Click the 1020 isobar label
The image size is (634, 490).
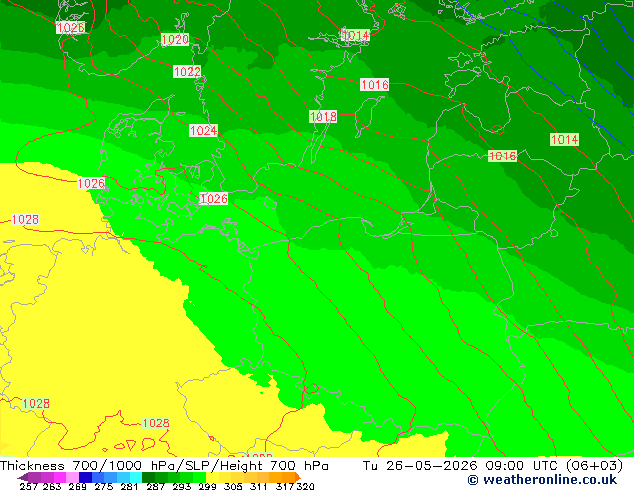pyautogui.click(x=175, y=39)
